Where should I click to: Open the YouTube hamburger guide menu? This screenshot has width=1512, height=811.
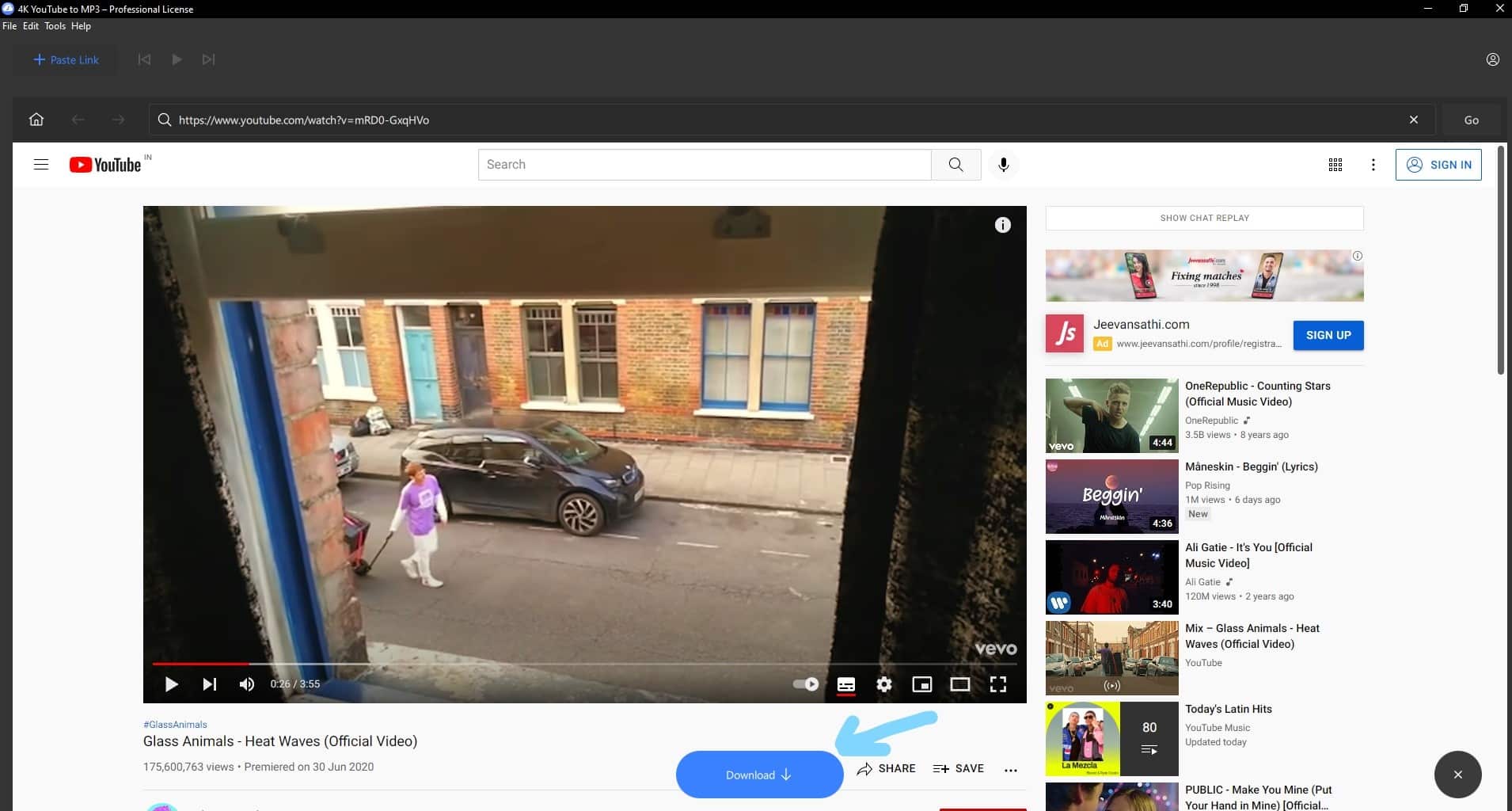coord(41,165)
